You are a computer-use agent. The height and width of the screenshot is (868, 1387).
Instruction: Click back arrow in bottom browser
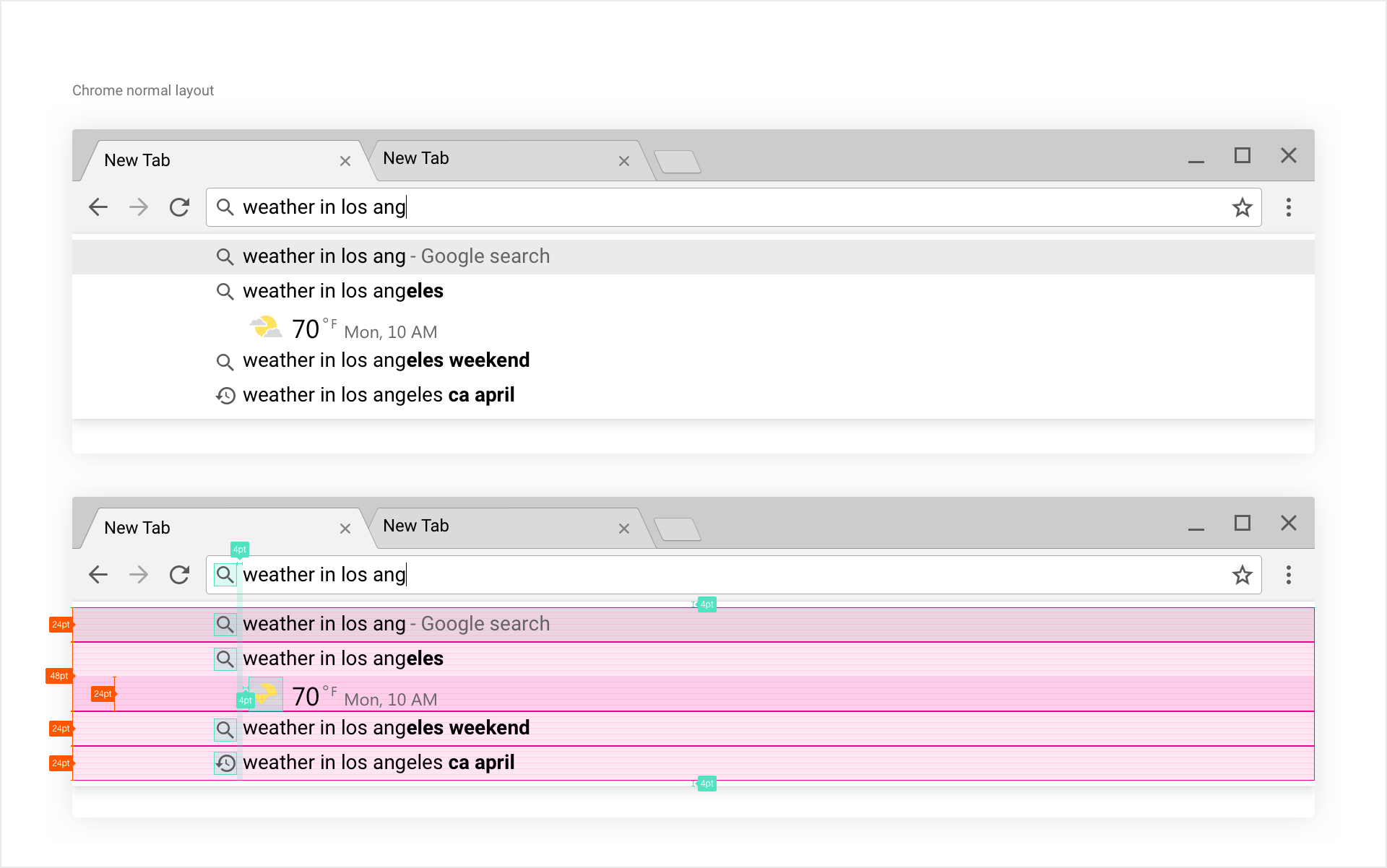click(x=98, y=575)
